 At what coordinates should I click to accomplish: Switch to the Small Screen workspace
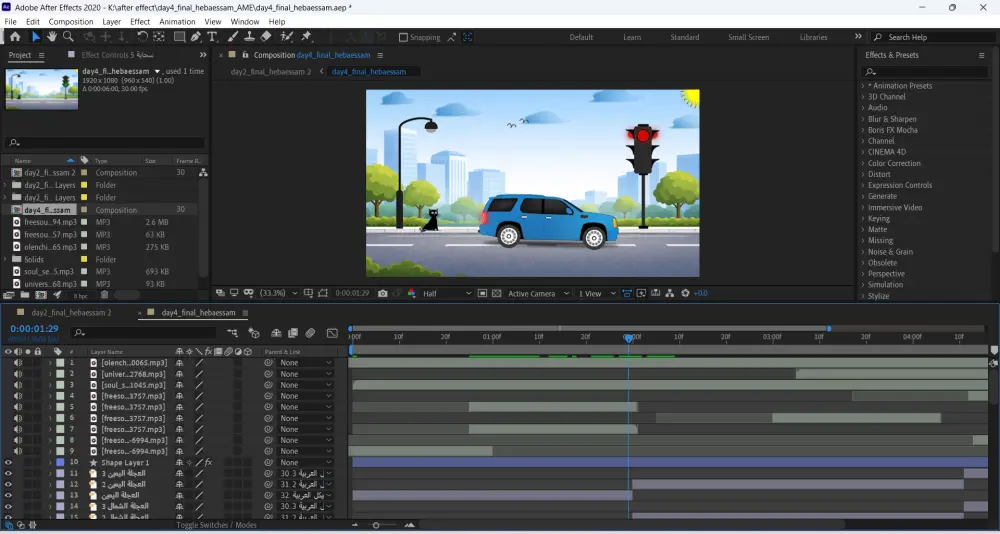(748, 37)
